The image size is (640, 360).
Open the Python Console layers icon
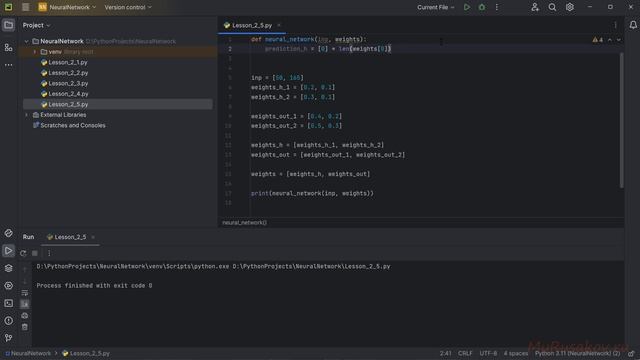[8, 268]
